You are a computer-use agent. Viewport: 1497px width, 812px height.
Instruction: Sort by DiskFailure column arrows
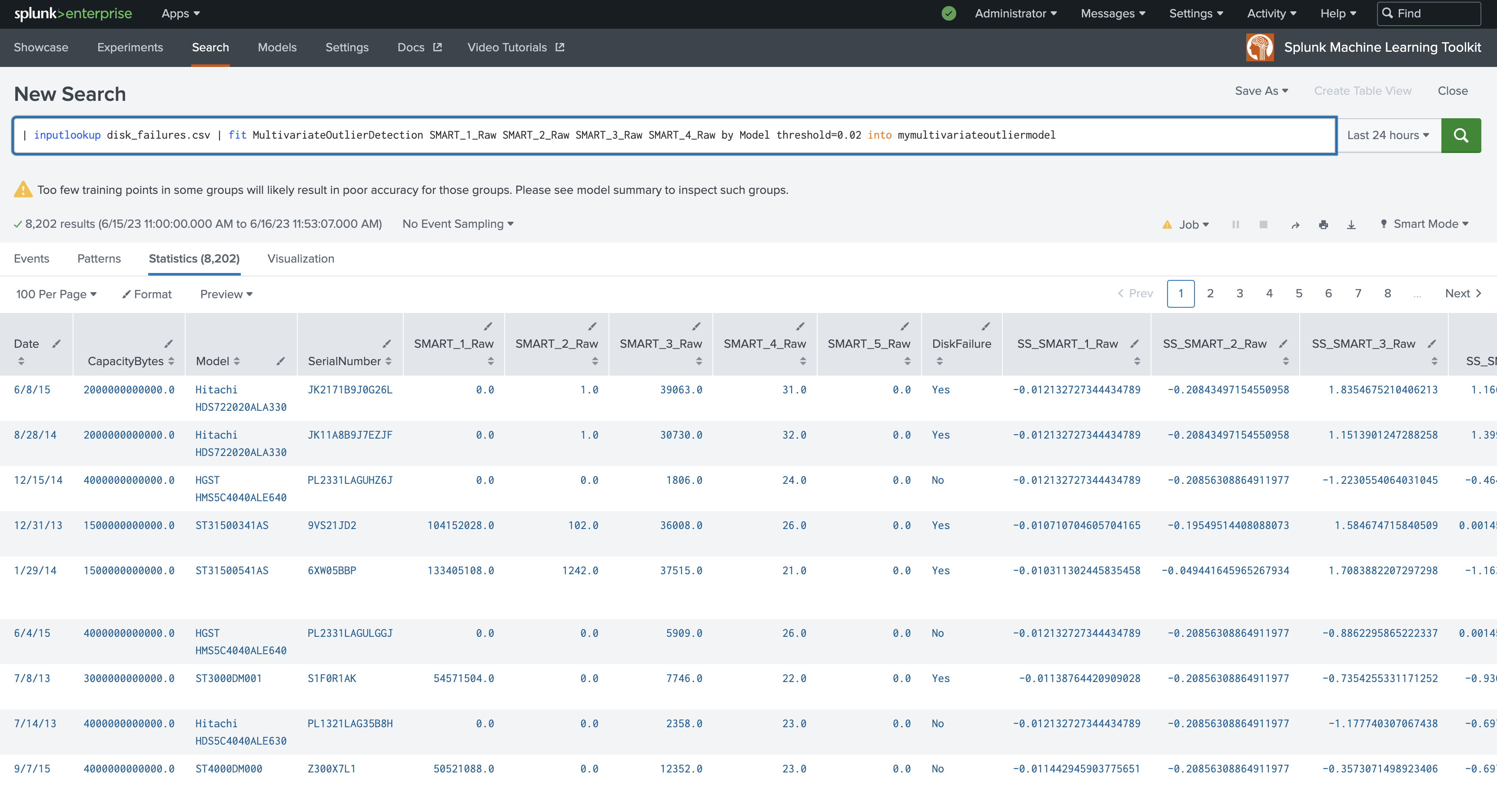click(939, 361)
